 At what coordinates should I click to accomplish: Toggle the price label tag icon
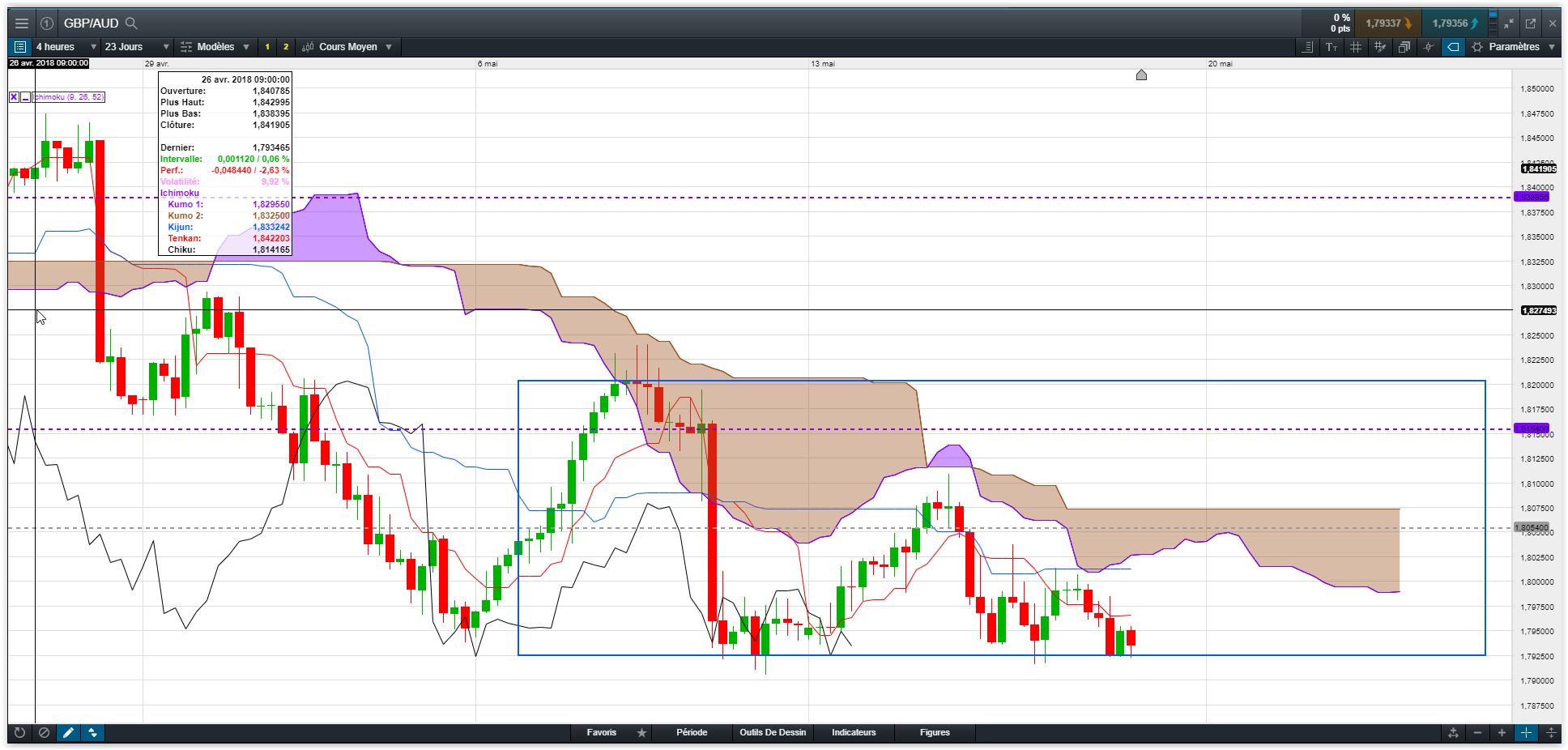coord(1453,47)
